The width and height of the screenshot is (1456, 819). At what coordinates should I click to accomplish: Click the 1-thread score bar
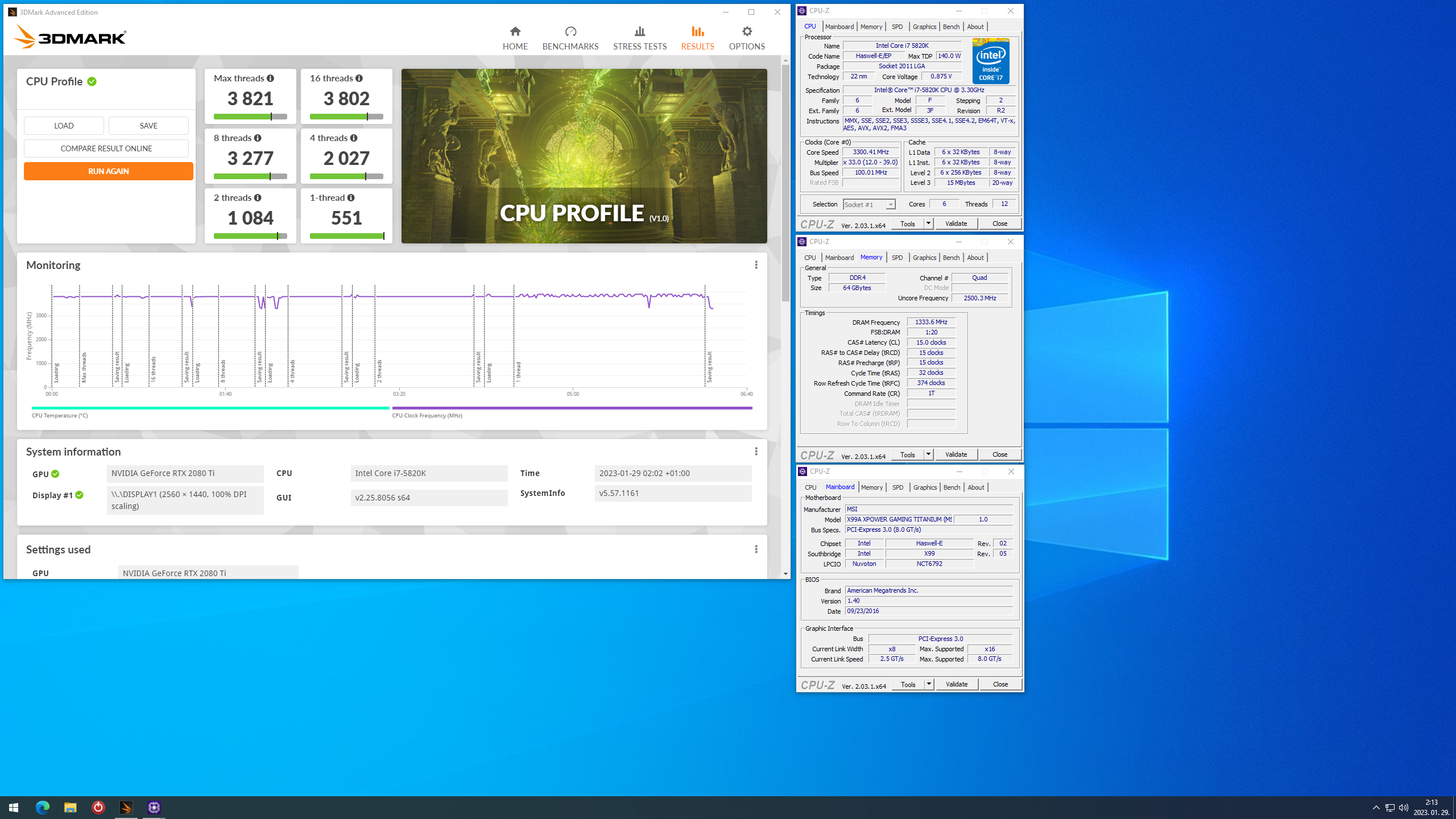click(x=346, y=236)
